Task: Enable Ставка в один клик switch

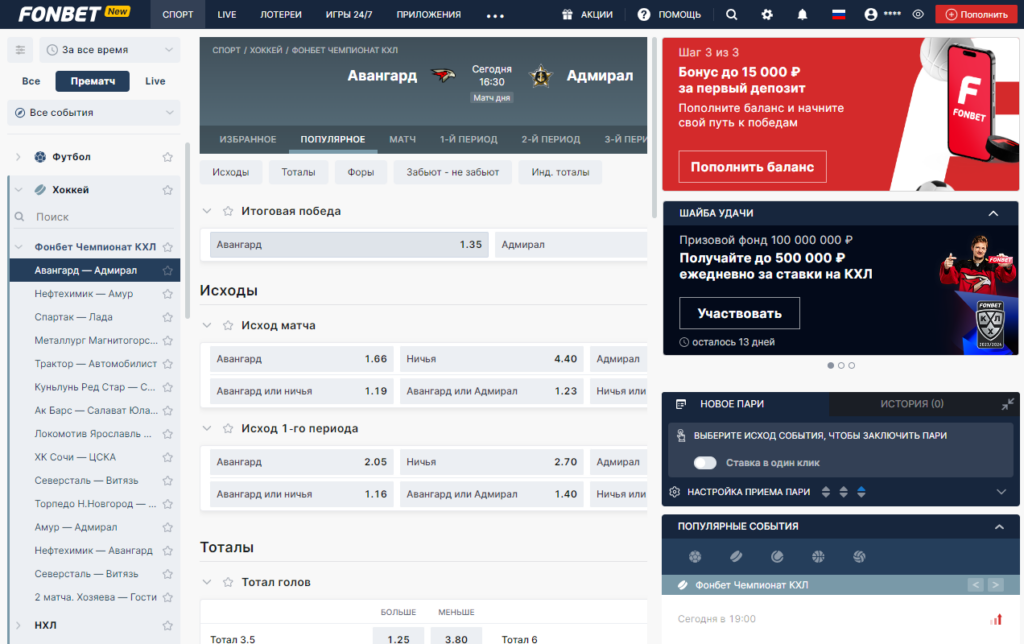Action: pyautogui.click(x=705, y=462)
